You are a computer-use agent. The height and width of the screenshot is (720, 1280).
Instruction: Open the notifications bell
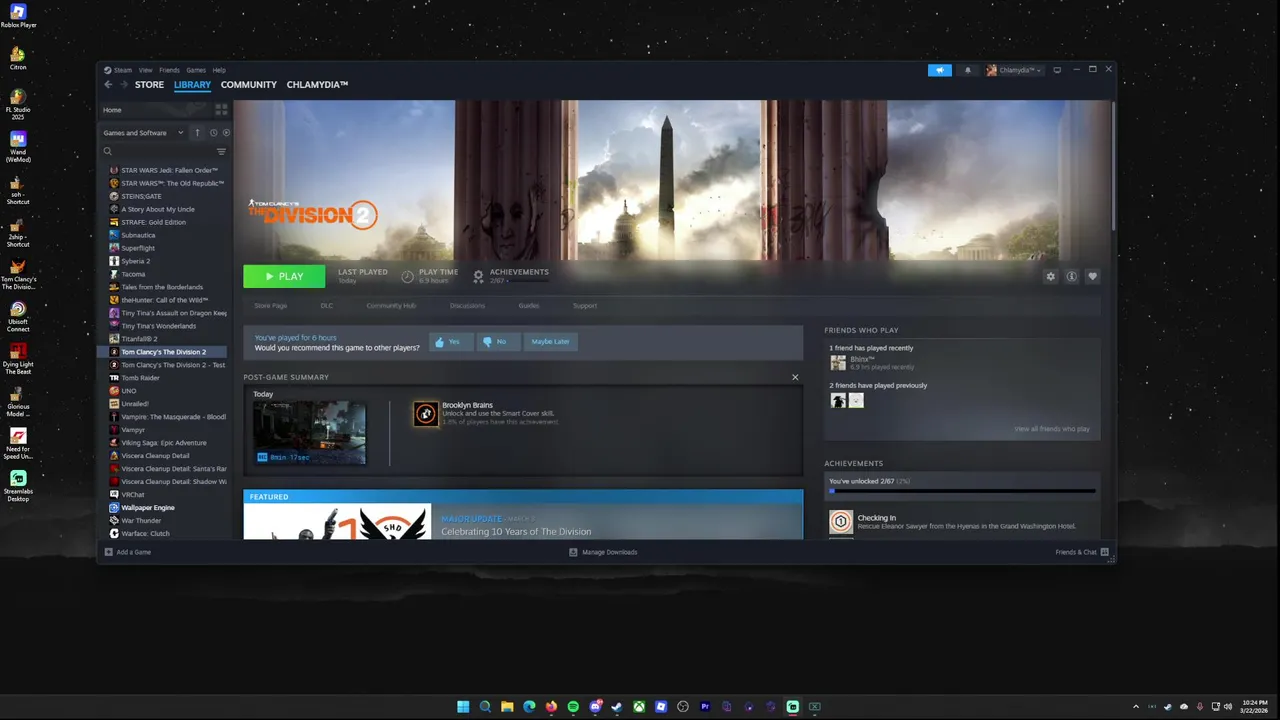[967, 70]
